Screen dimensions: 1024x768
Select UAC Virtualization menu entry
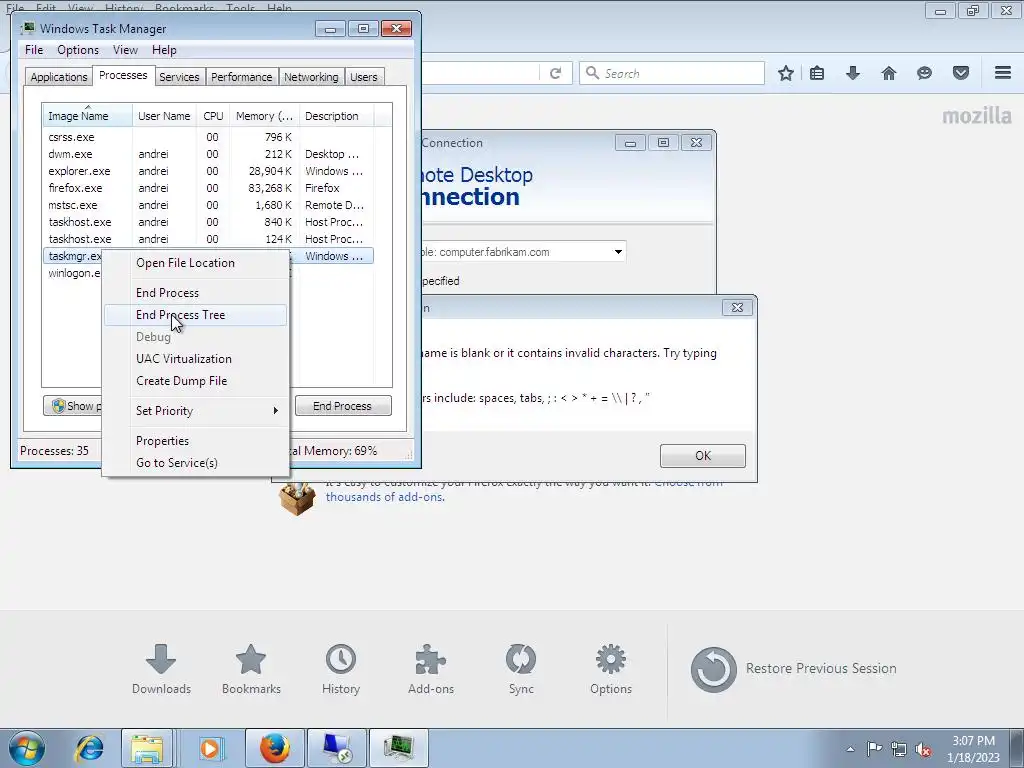[x=196, y=359]
